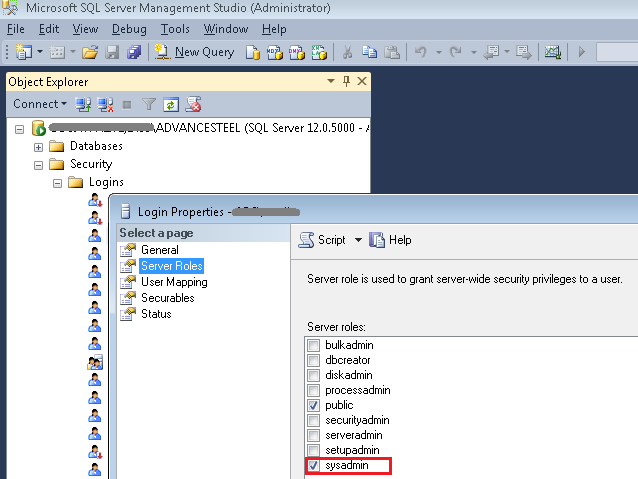Click the Paste toolbar icon
This screenshot has width=638, height=479.
tap(392, 52)
